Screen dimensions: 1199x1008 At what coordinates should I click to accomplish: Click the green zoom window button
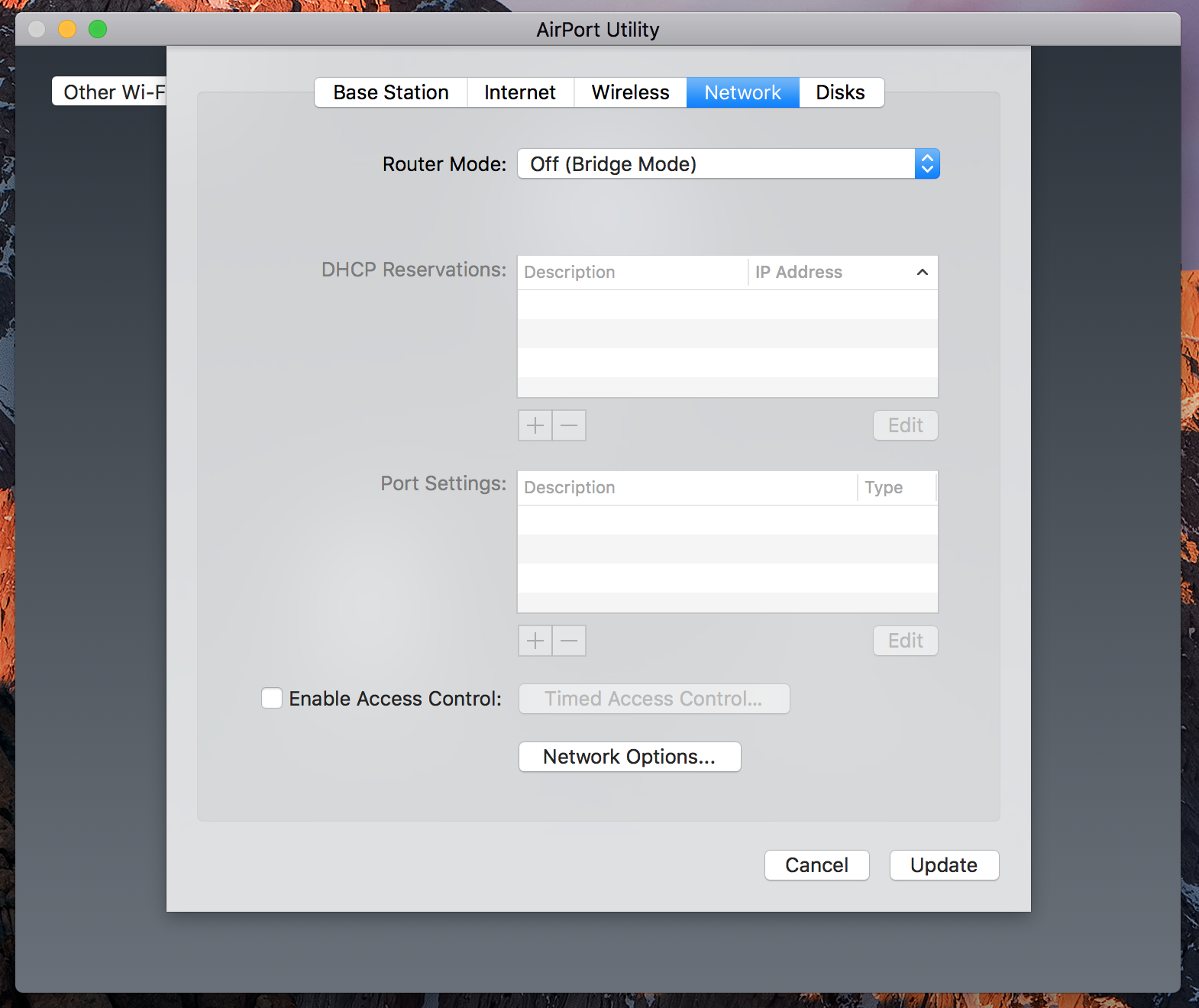pyautogui.click(x=98, y=29)
